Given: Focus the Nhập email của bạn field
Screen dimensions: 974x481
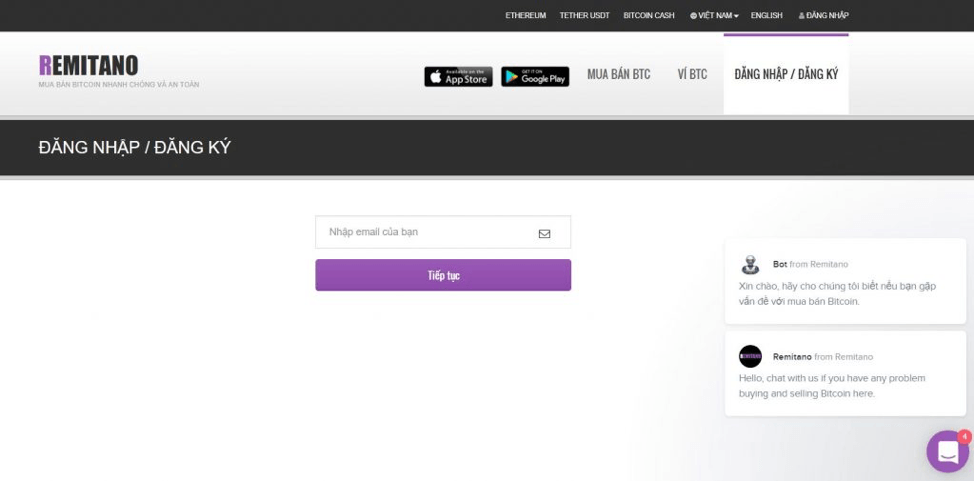Looking at the screenshot, I should (x=443, y=232).
